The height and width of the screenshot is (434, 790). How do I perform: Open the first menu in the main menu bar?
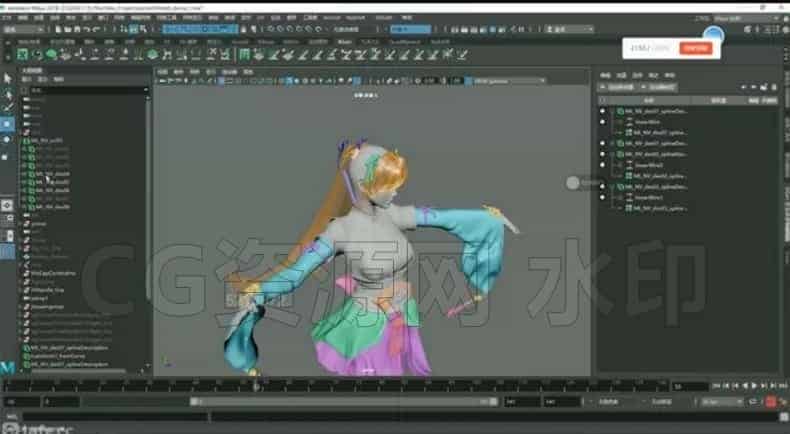(x=7, y=18)
